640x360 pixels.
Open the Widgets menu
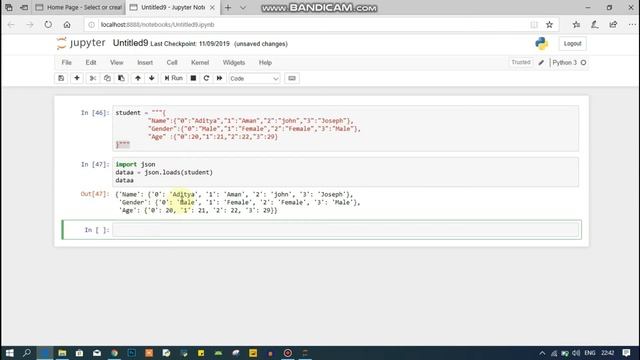(x=234, y=62)
